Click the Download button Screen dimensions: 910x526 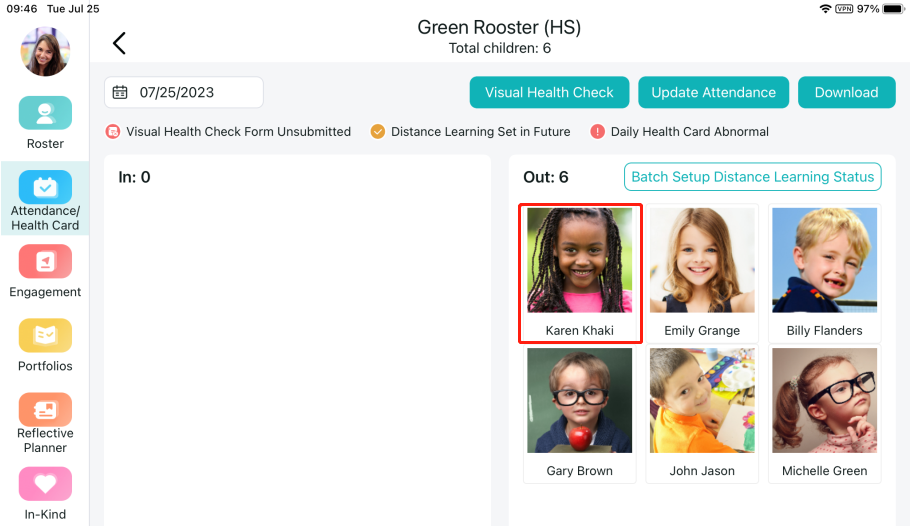click(x=846, y=92)
